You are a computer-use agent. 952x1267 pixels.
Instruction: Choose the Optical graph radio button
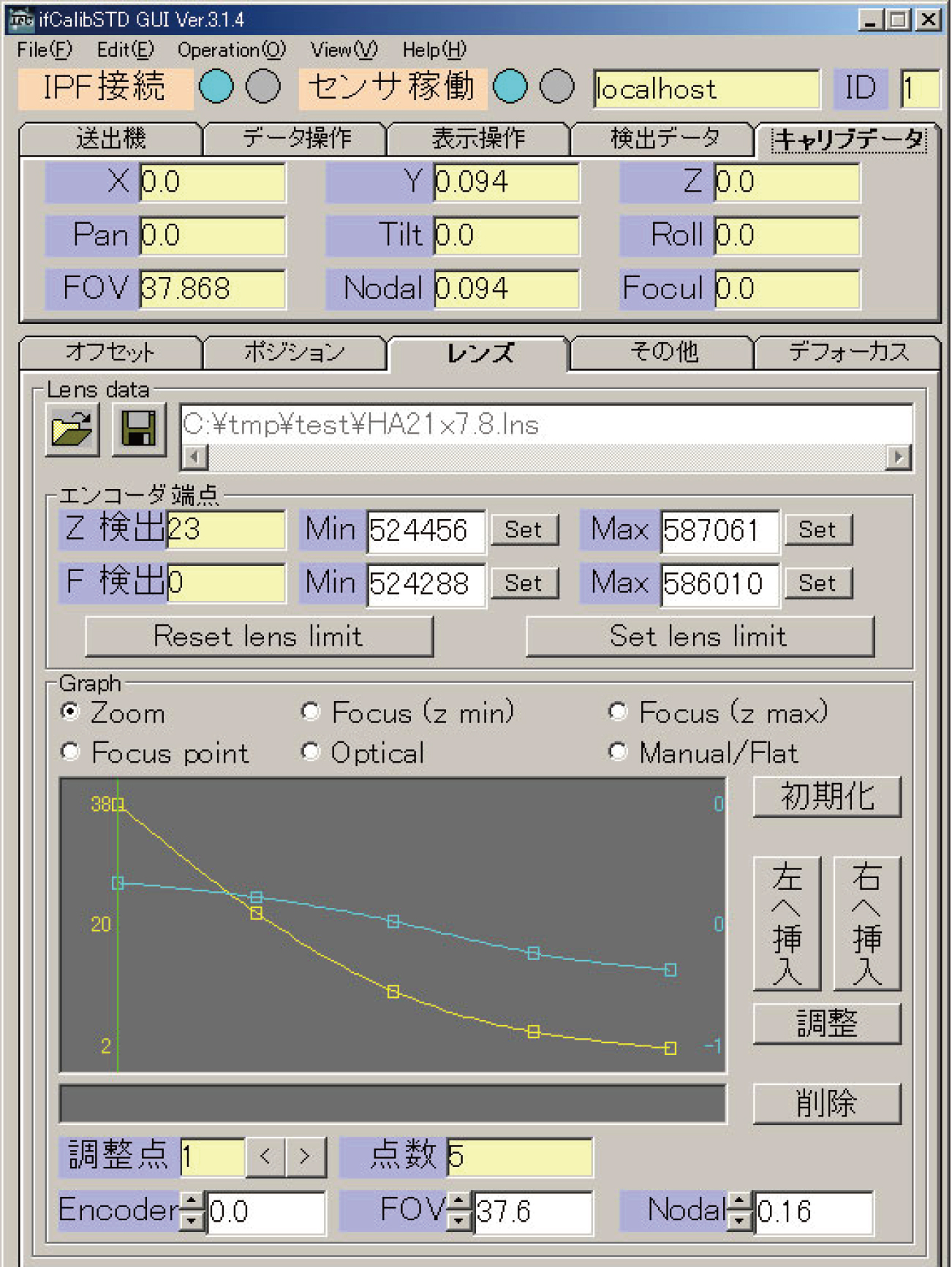(x=311, y=752)
